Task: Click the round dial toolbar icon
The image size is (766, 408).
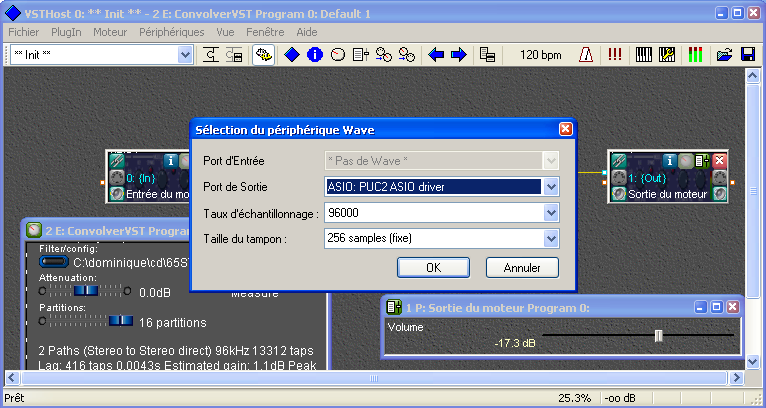Action: [x=338, y=55]
